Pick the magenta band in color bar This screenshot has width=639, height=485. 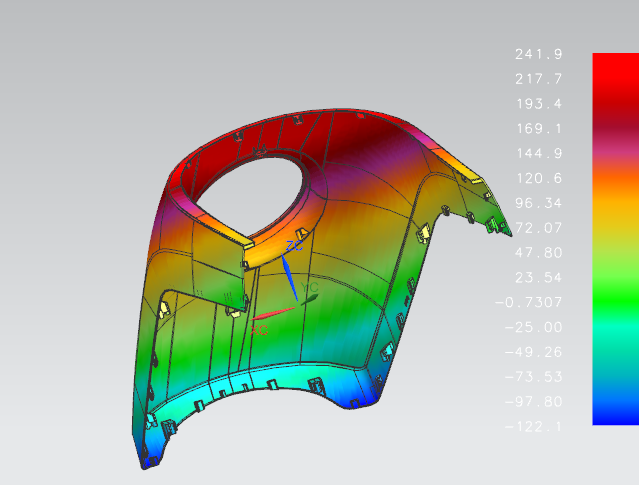pyautogui.click(x=615, y=150)
